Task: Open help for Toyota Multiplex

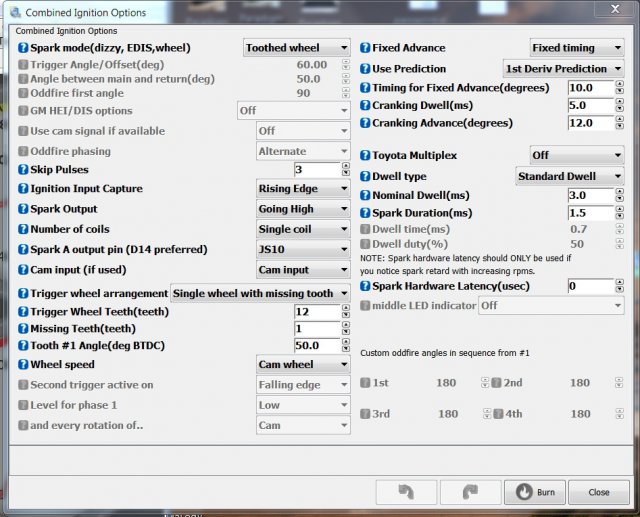Action: [x=365, y=156]
